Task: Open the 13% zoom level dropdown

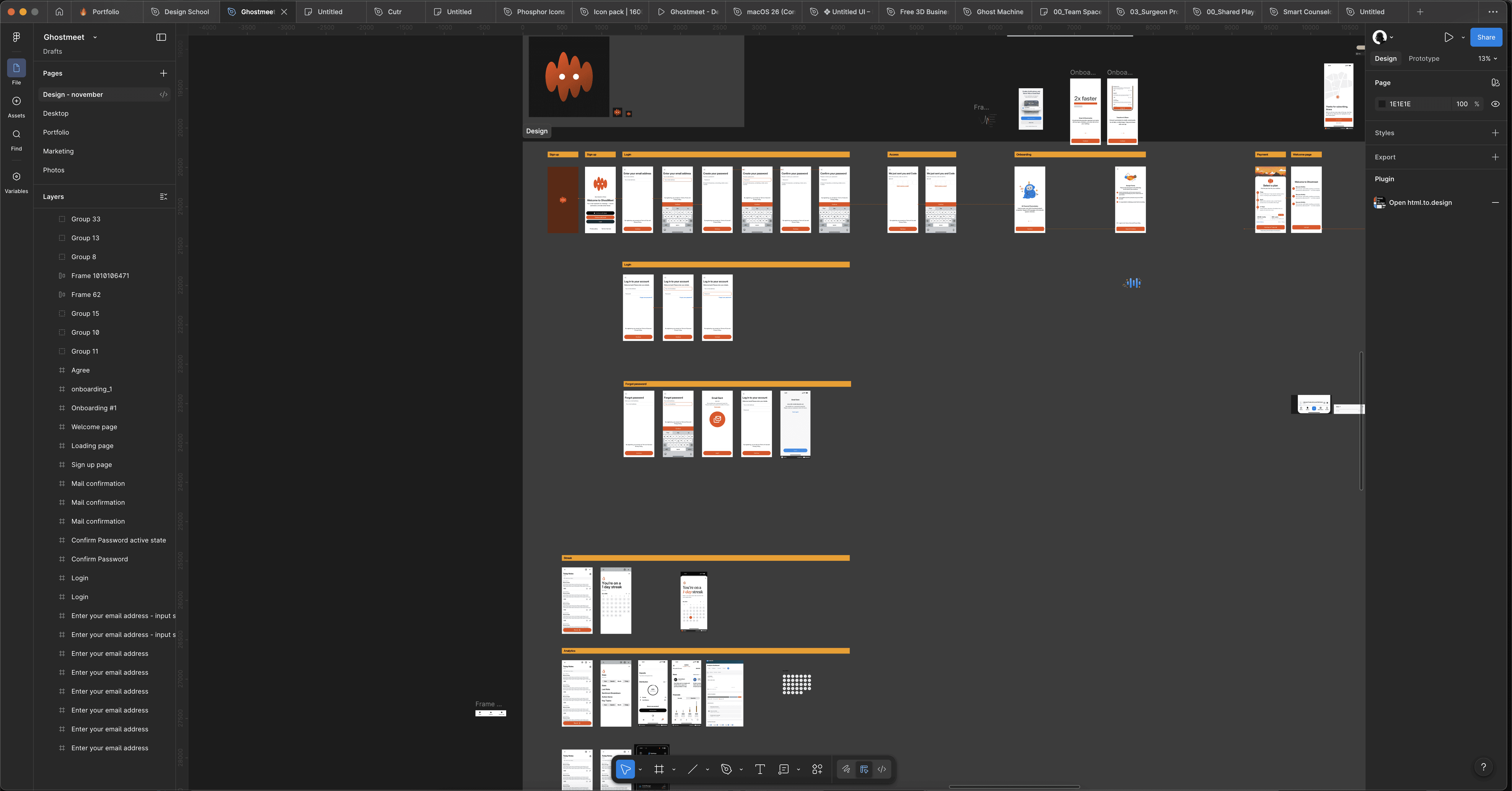Action: pyautogui.click(x=1487, y=59)
